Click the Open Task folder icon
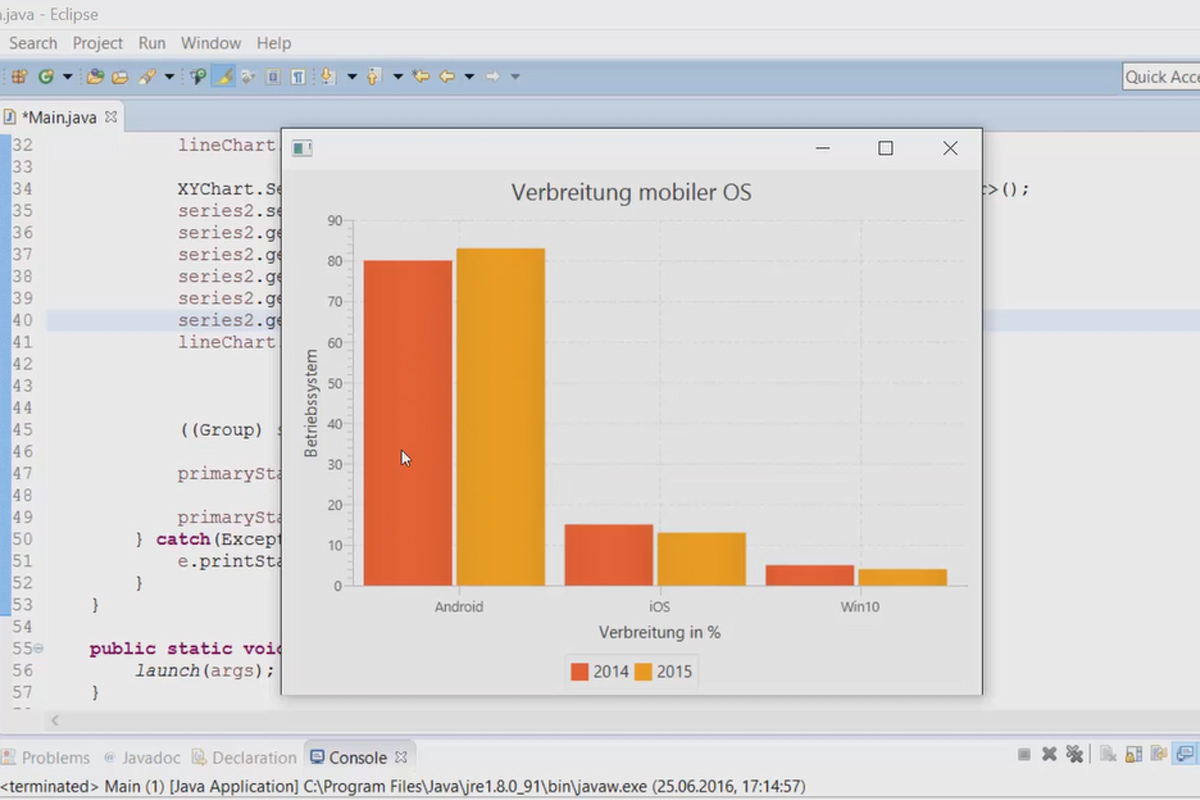 point(119,77)
